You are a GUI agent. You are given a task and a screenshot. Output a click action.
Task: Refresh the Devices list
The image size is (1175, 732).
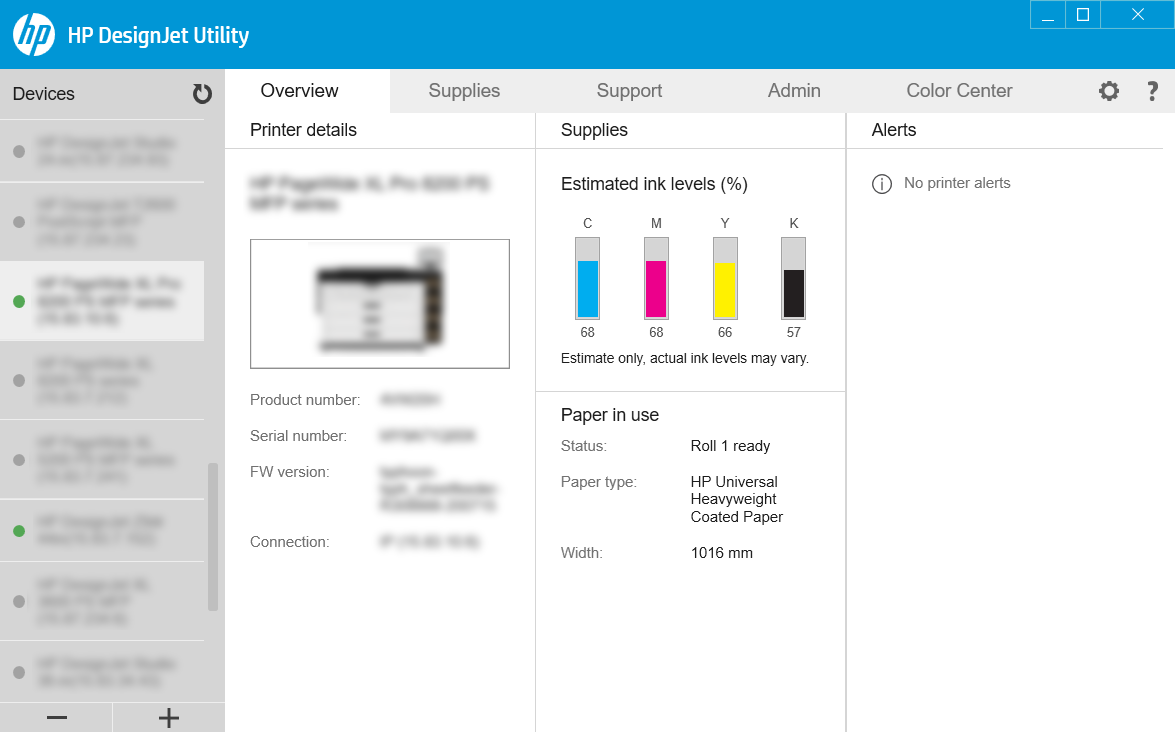tap(203, 93)
